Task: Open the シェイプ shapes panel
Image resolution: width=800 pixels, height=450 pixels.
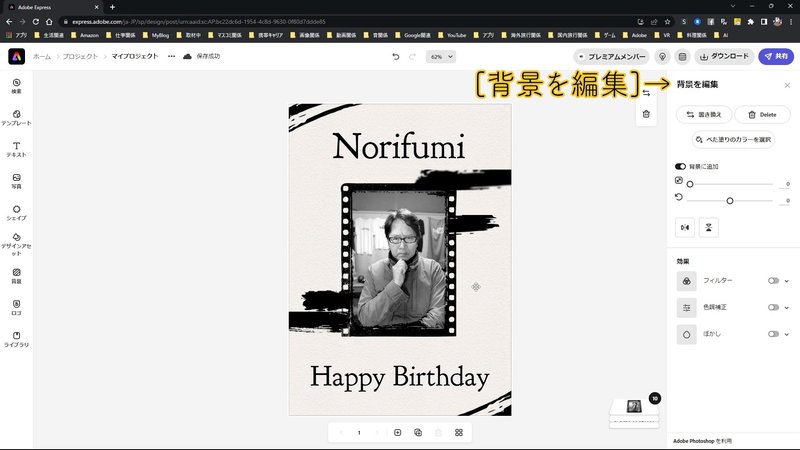Action: coord(16,213)
